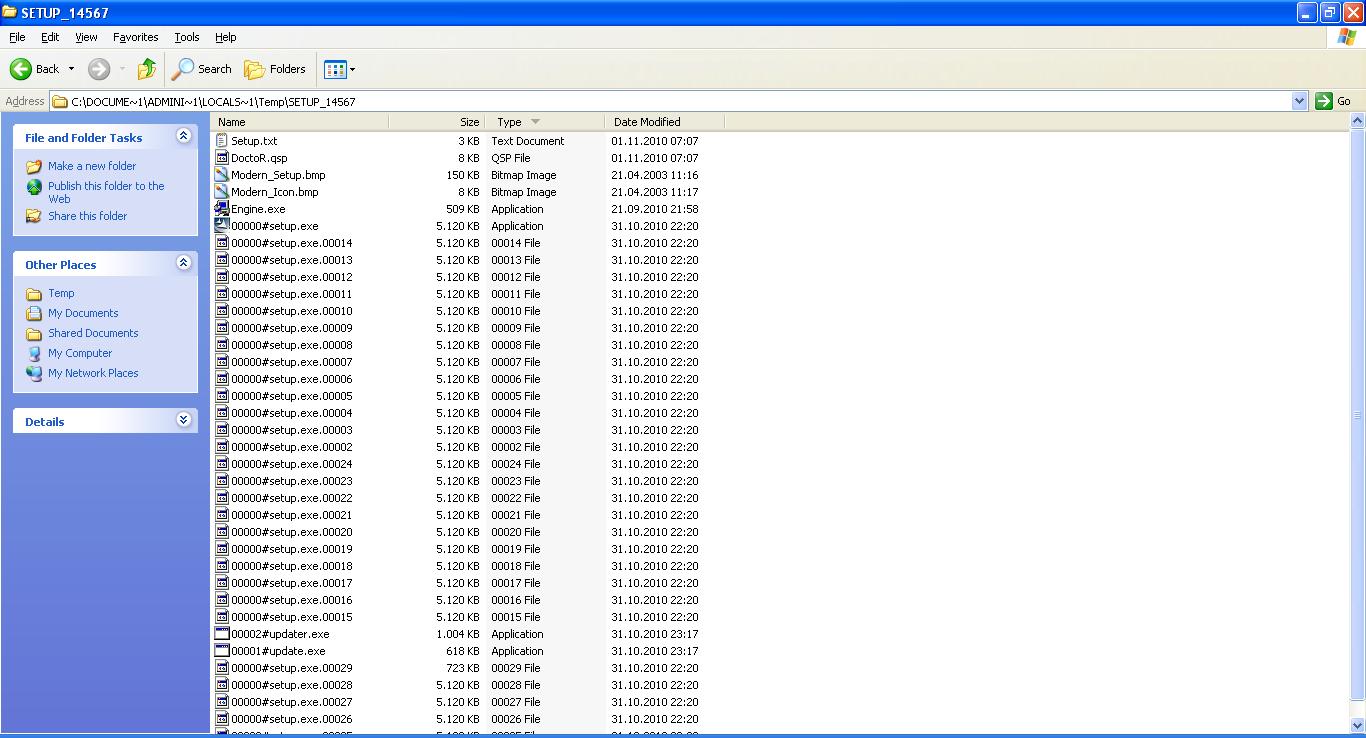Select file name 00000#setup.exe.00015

click(x=292, y=617)
